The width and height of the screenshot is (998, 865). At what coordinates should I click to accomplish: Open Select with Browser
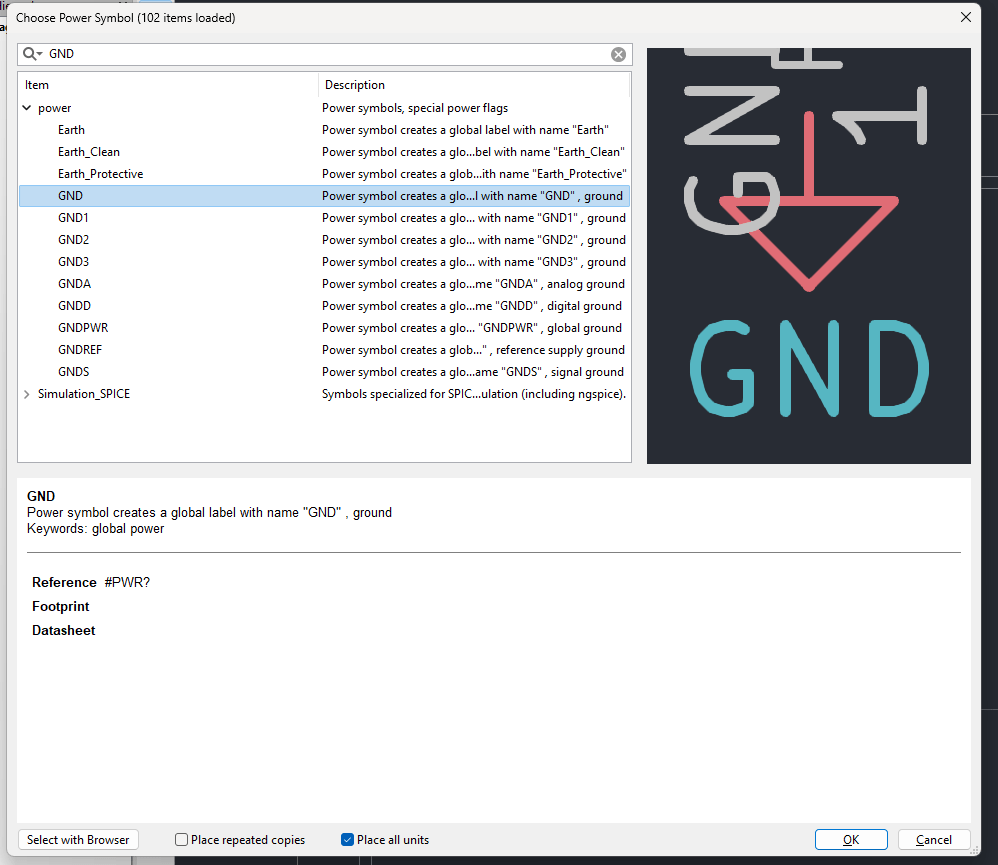click(x=78, y=840)
